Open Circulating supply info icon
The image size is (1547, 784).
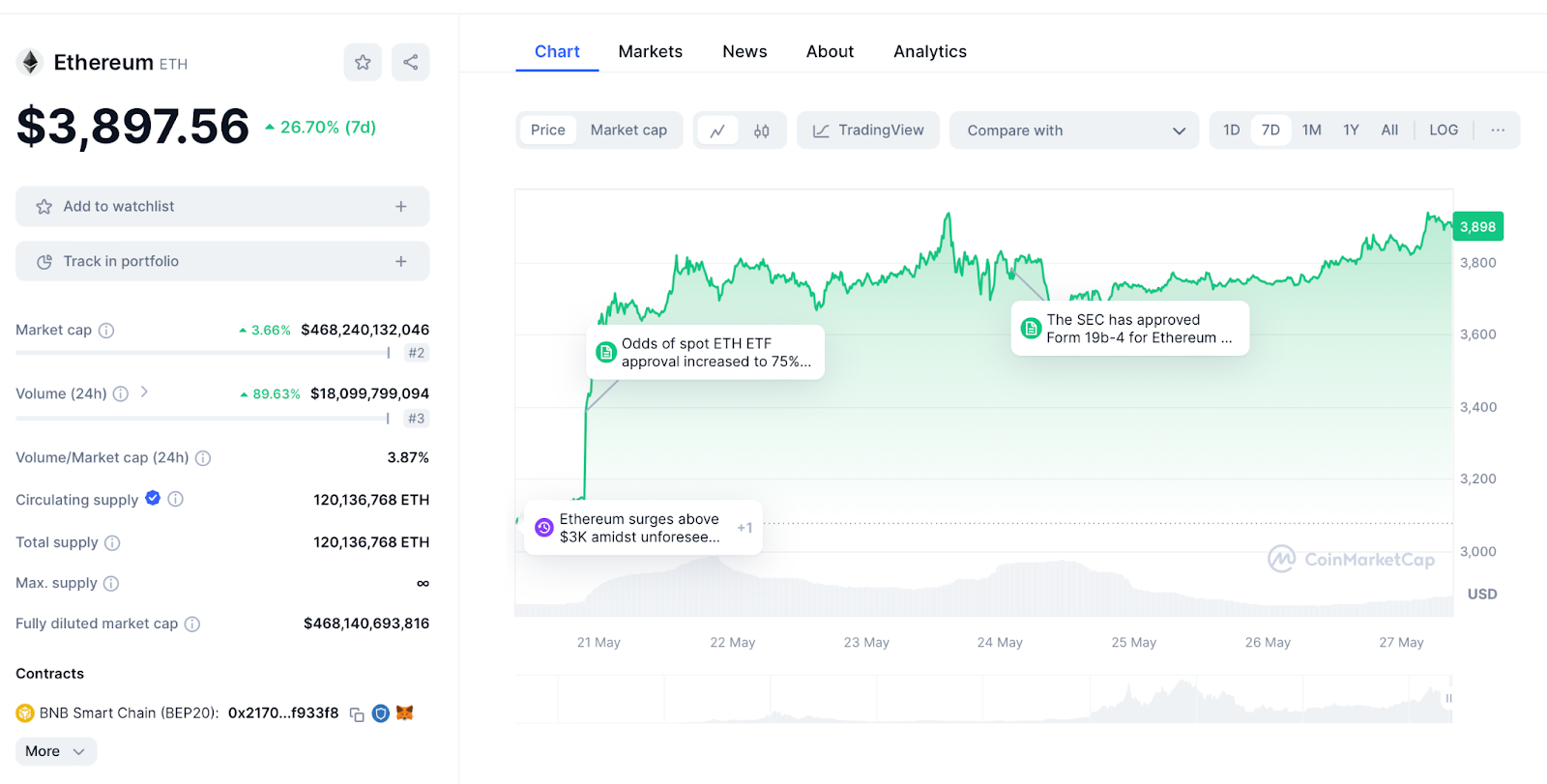(x=175, y=500)
